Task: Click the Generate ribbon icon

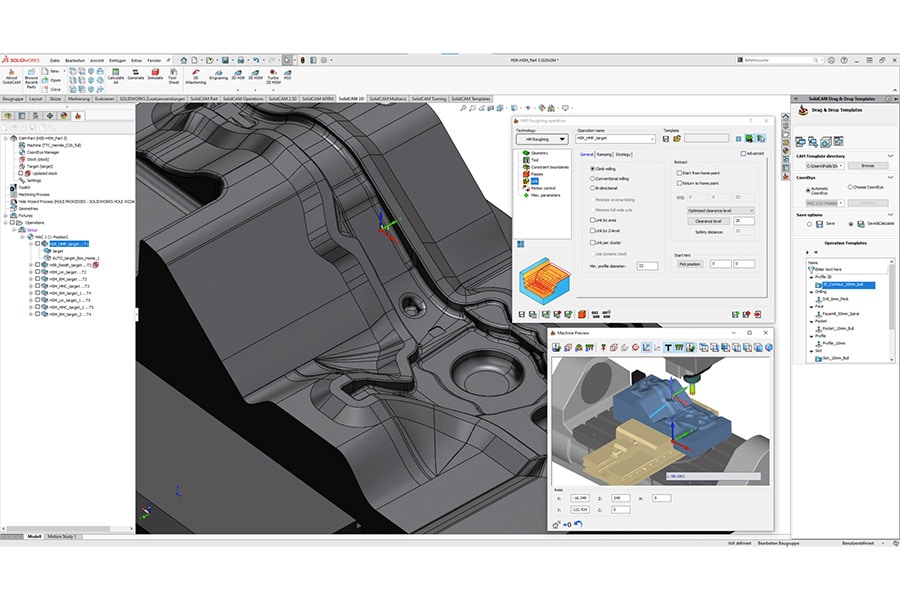Action: pos(135,74)
